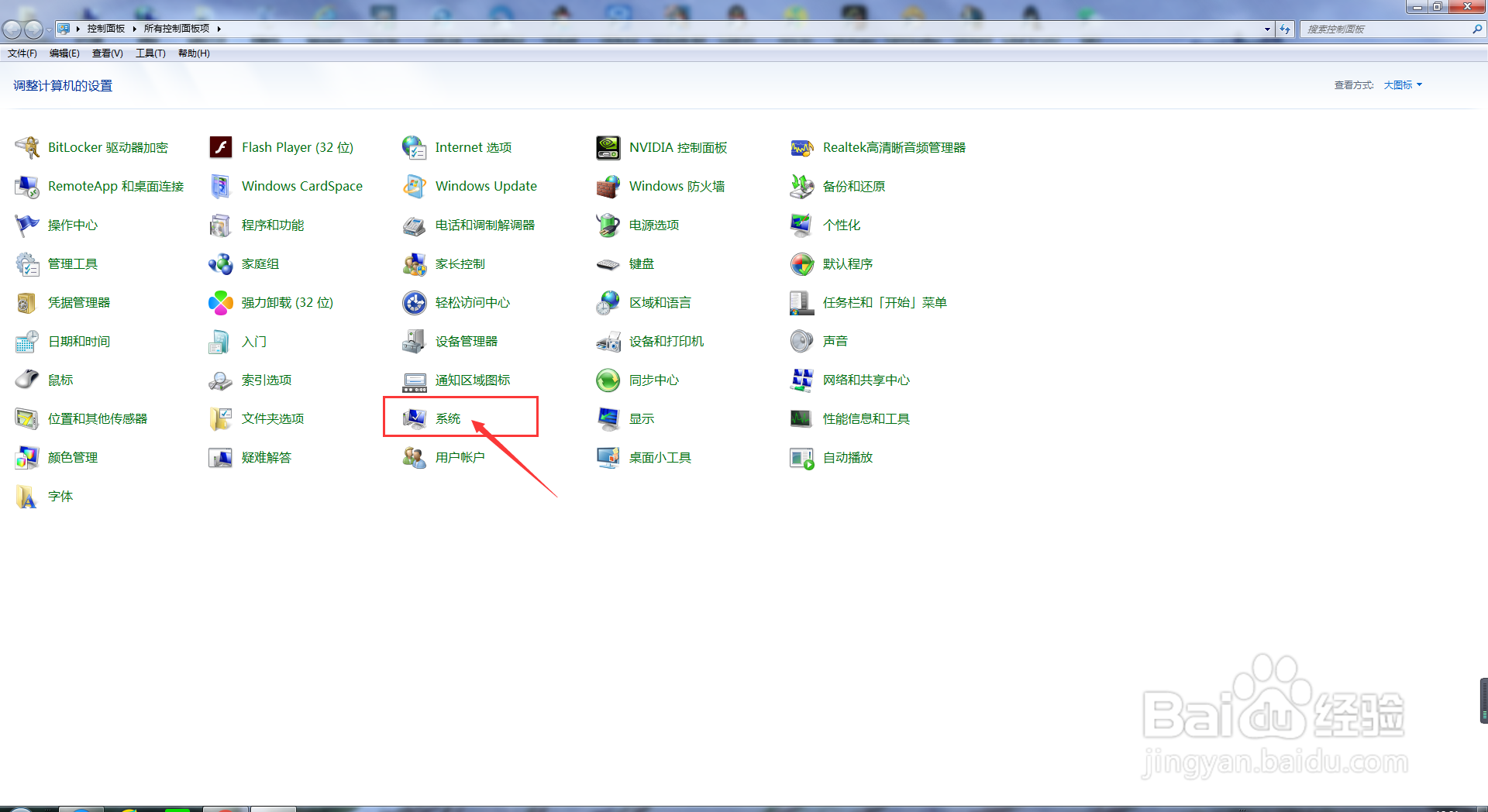
Task: Open the 通知区域图标 link
Action: [473, 380]
